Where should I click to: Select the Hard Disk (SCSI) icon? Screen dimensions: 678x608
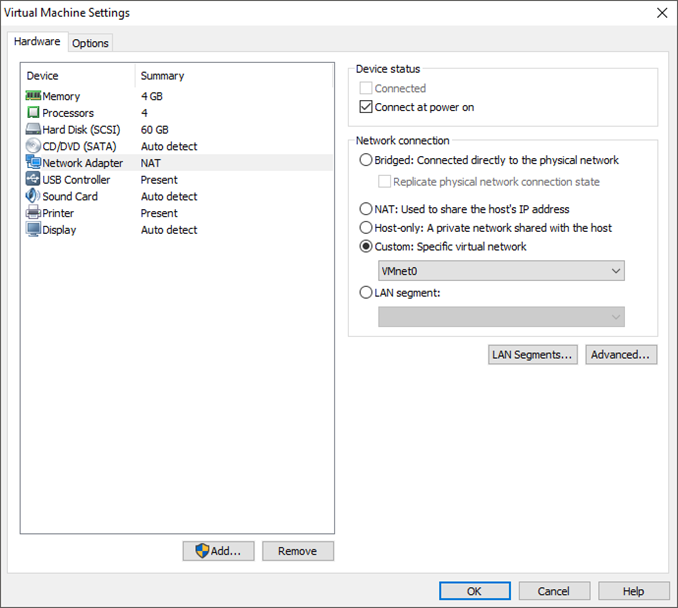[33, 130]
